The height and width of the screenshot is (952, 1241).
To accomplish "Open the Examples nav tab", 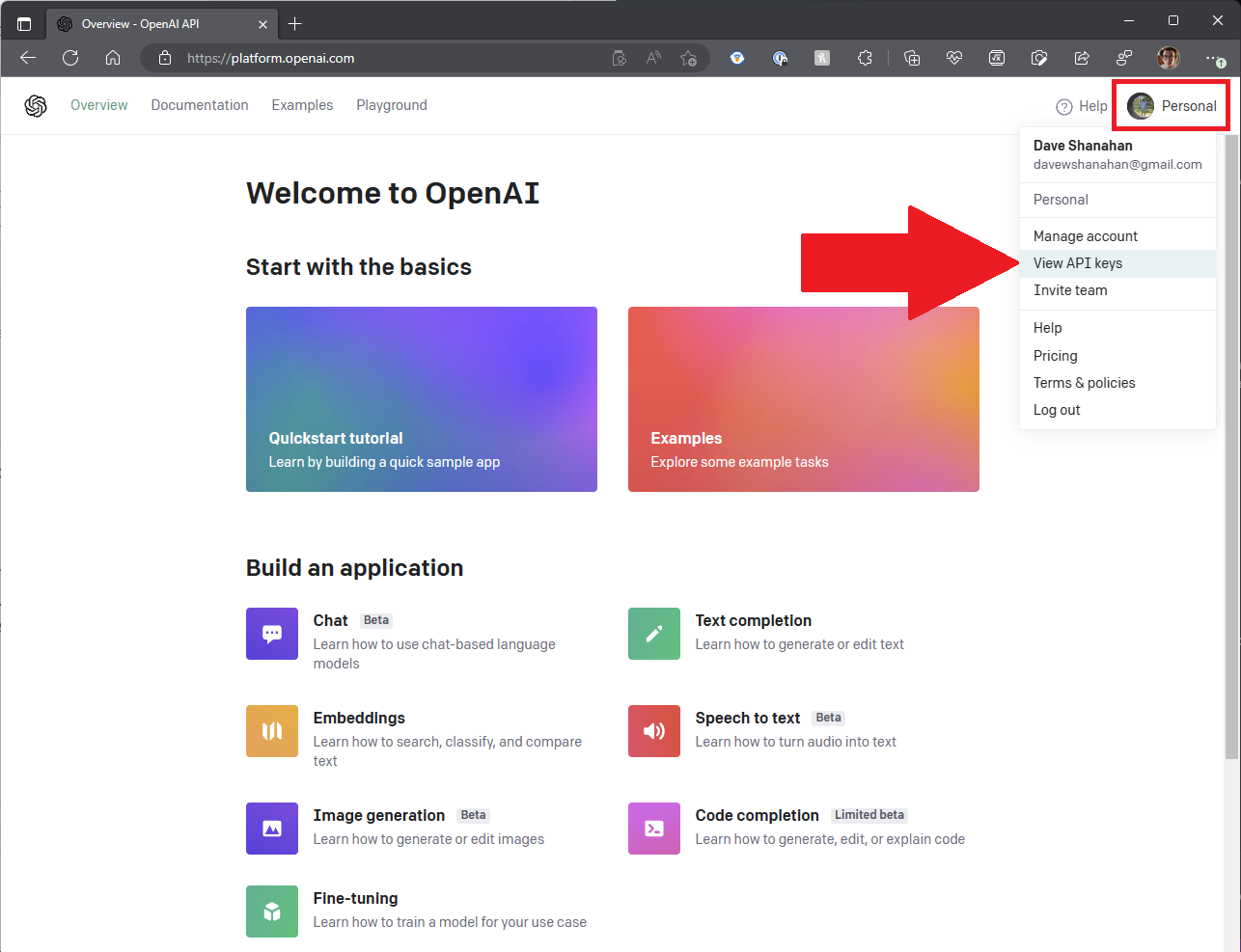I will click(x=302, y=105).
